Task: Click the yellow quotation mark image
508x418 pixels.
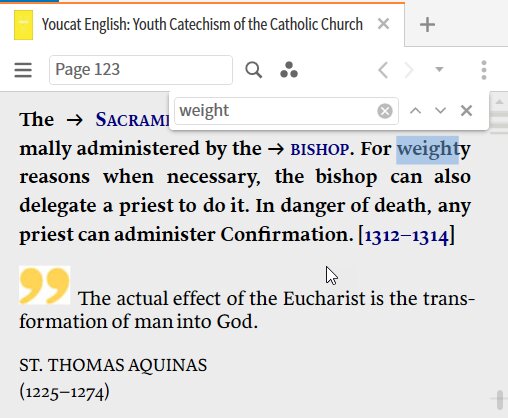Action: [x=45, y=285]
